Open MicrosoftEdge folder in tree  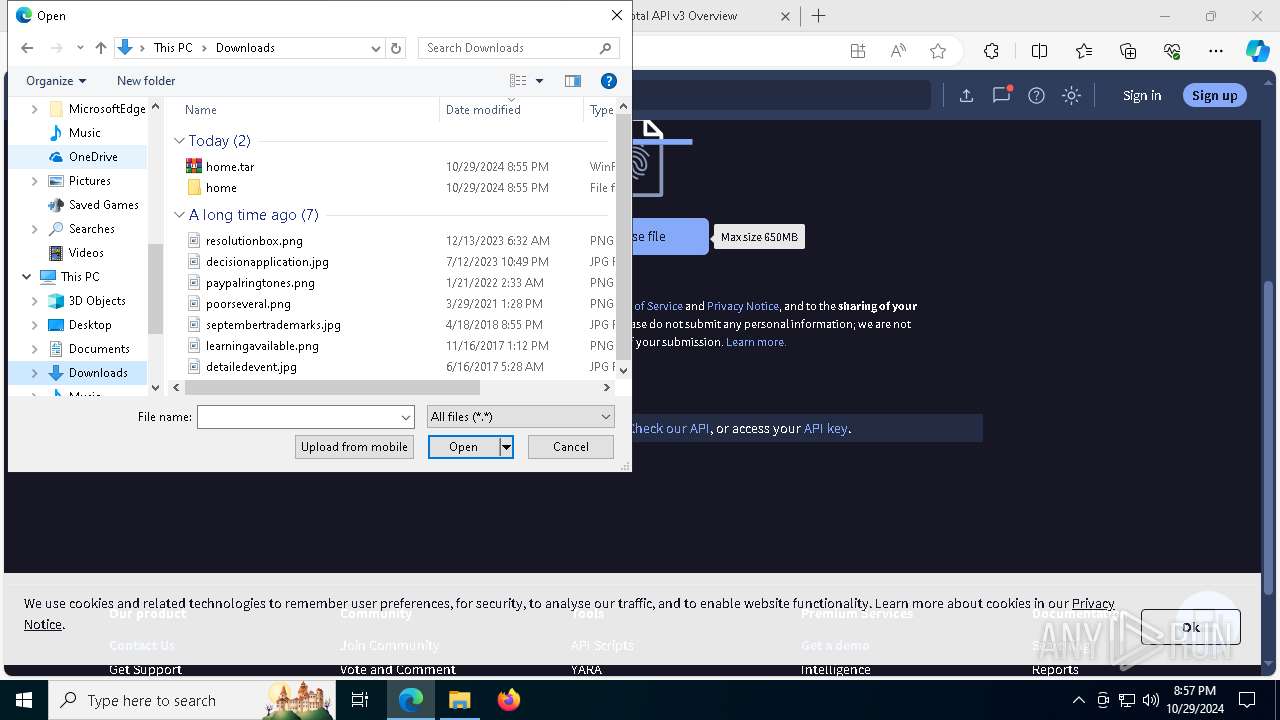[106, 109]
